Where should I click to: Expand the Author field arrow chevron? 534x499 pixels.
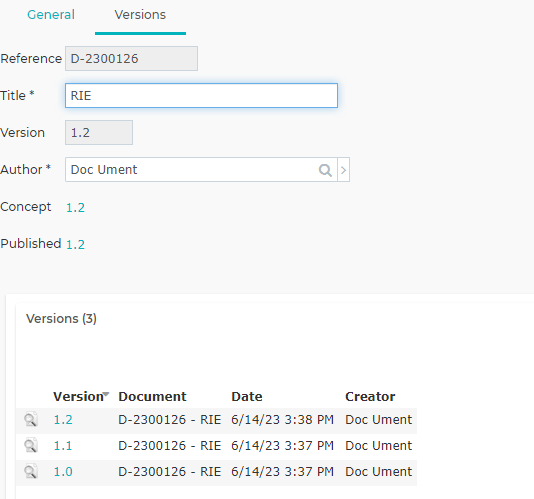coord(343,170)
